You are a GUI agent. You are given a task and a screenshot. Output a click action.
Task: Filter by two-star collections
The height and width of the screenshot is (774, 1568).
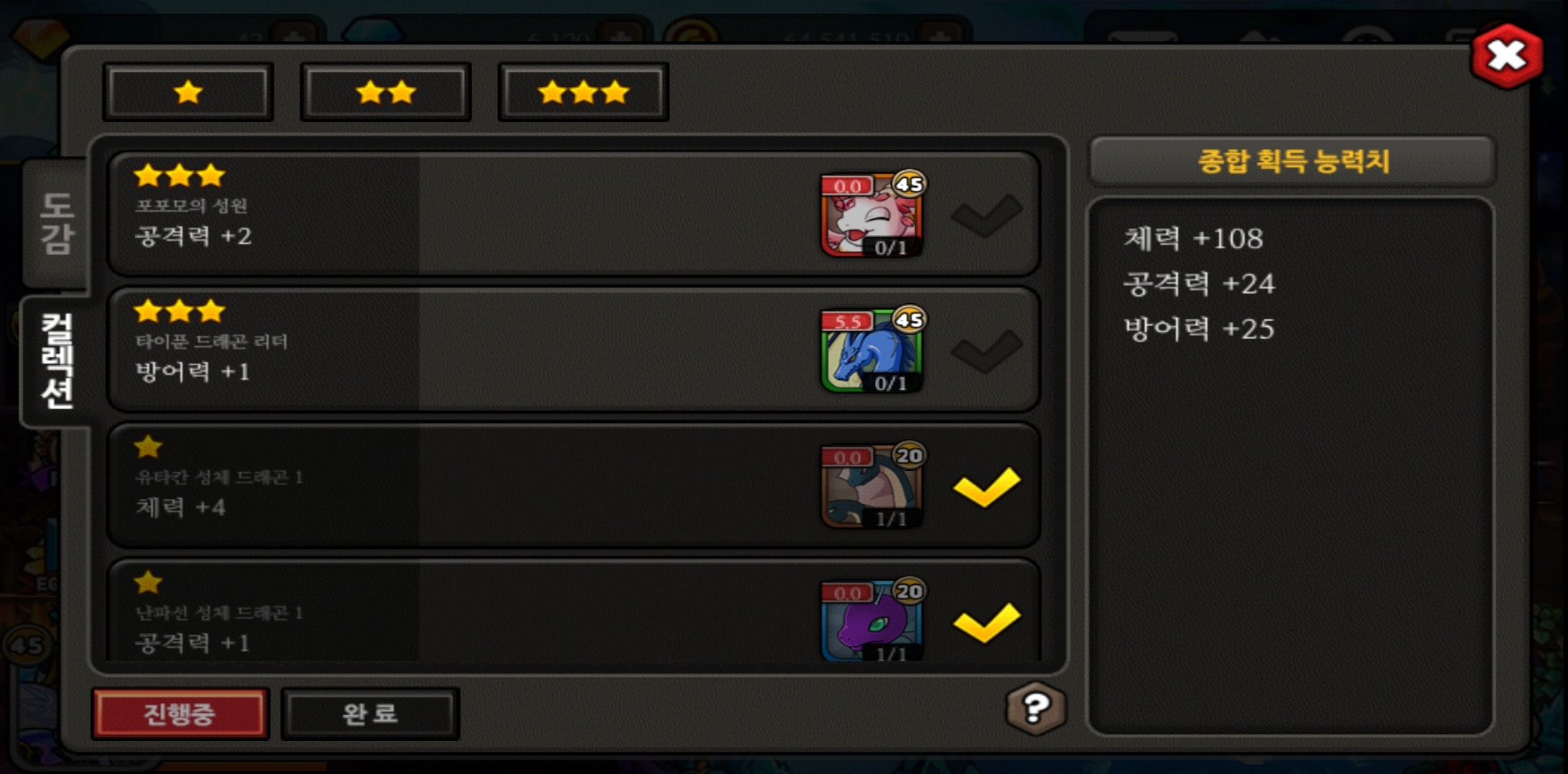coord(386,92)
